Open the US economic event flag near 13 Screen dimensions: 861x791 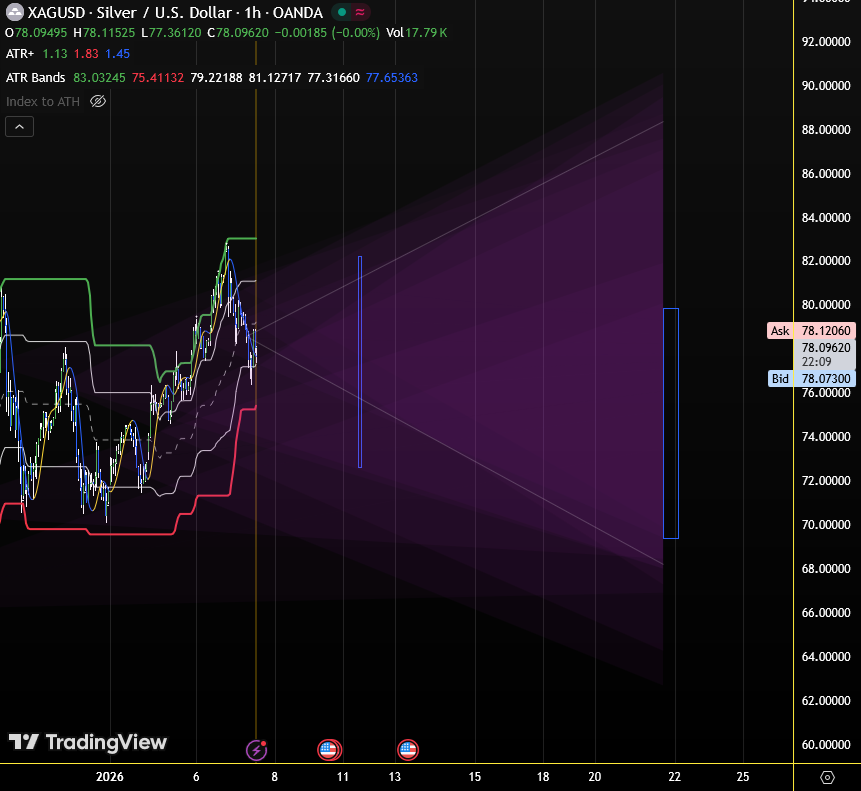pos(407,750)
